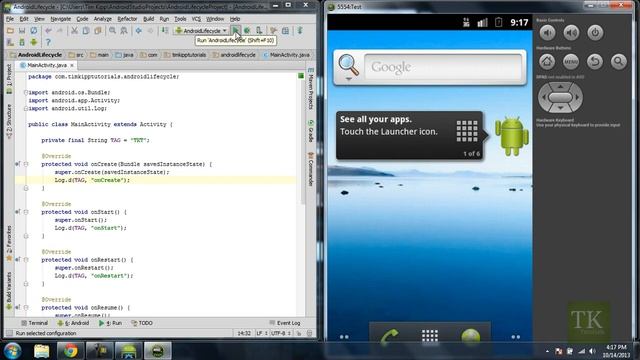
Task: Open the Android tool window at the bottom
Action: tap(73, 323)
